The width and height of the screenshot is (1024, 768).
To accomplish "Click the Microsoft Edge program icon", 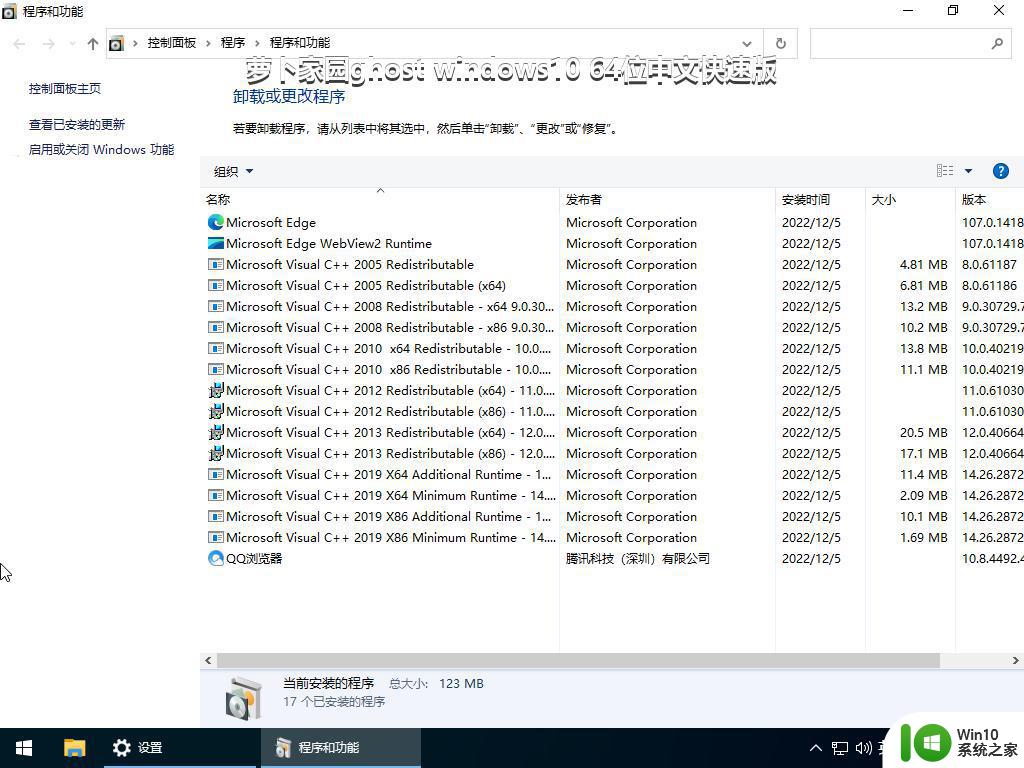I will (x=215, y=223).
